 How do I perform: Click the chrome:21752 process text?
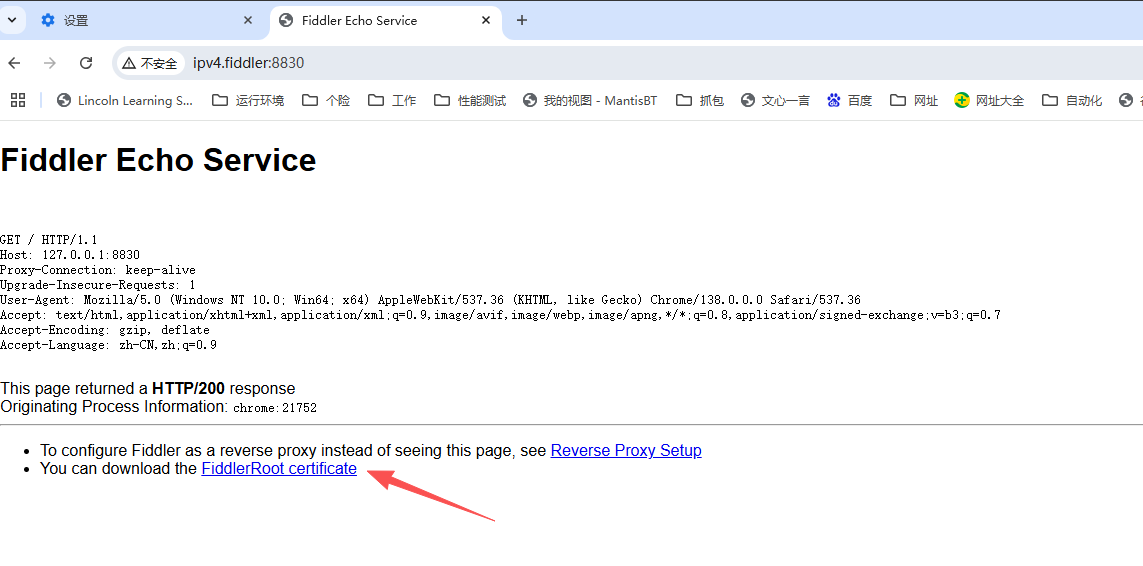pos(275,408)
